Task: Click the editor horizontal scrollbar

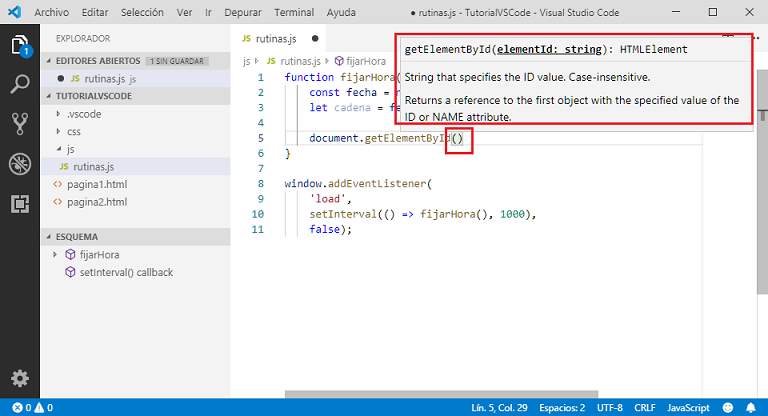Action: click(x=441, y=394)
